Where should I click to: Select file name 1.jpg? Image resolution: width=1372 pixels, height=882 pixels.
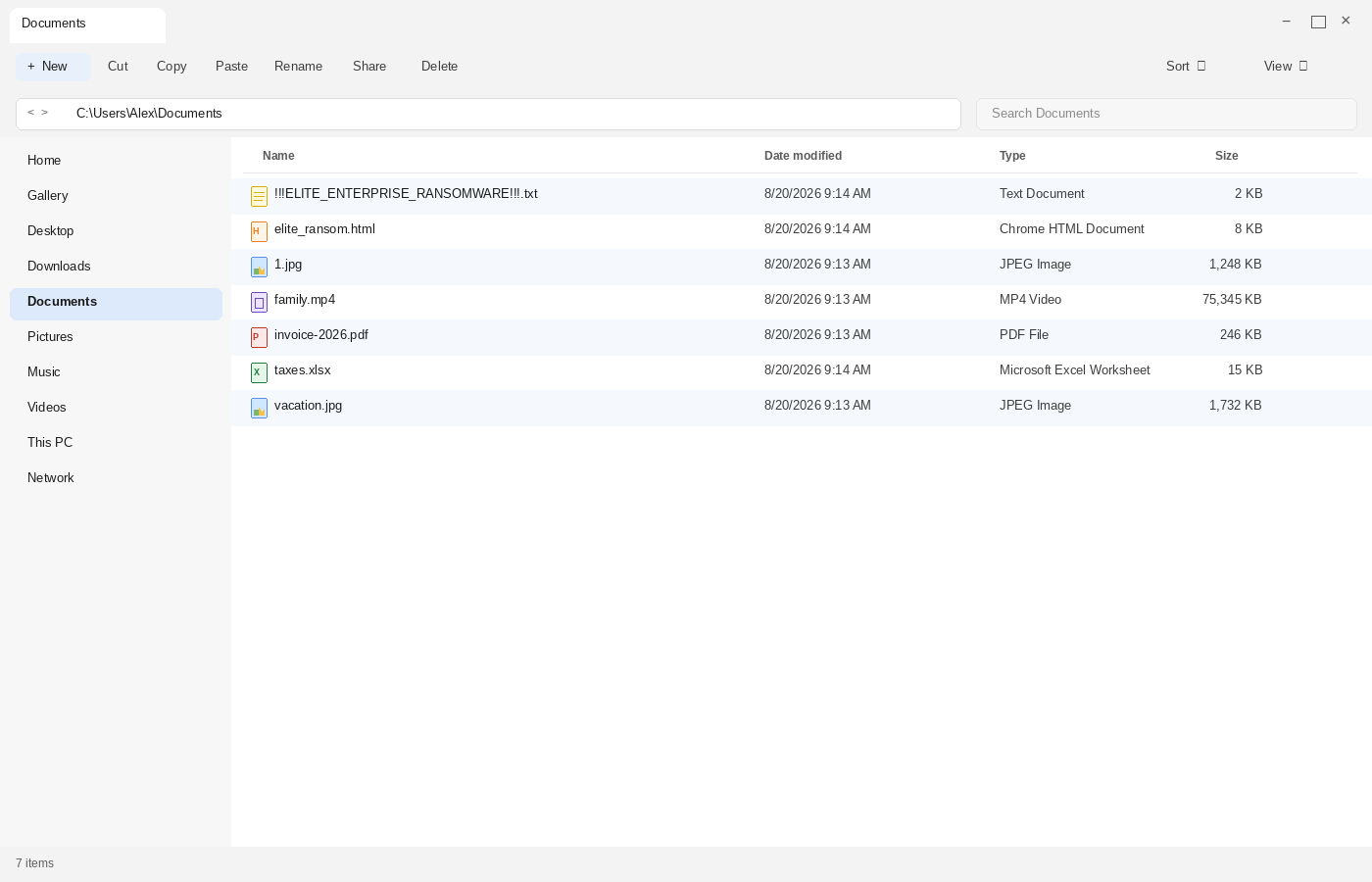click(x=288, y=265)
